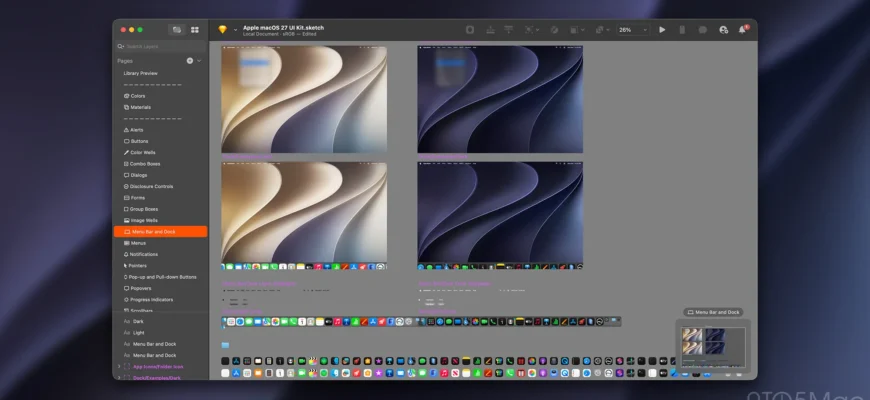Expand the Dock/Examples/Dark group
870x400 pixels.
point(119,377)
